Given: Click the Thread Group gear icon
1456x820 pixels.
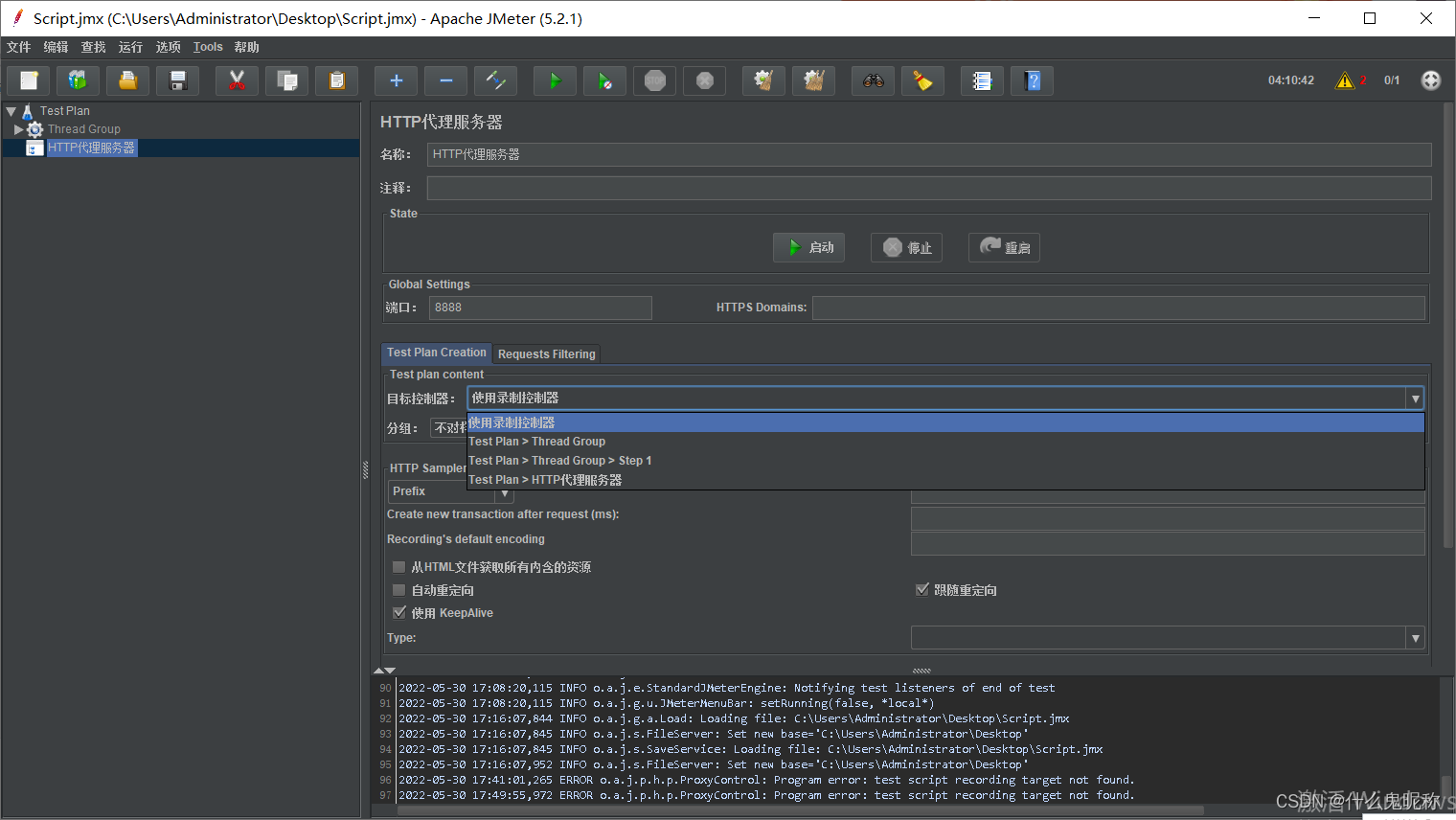Looking at the screenshot, I should [x=35, y=129].
